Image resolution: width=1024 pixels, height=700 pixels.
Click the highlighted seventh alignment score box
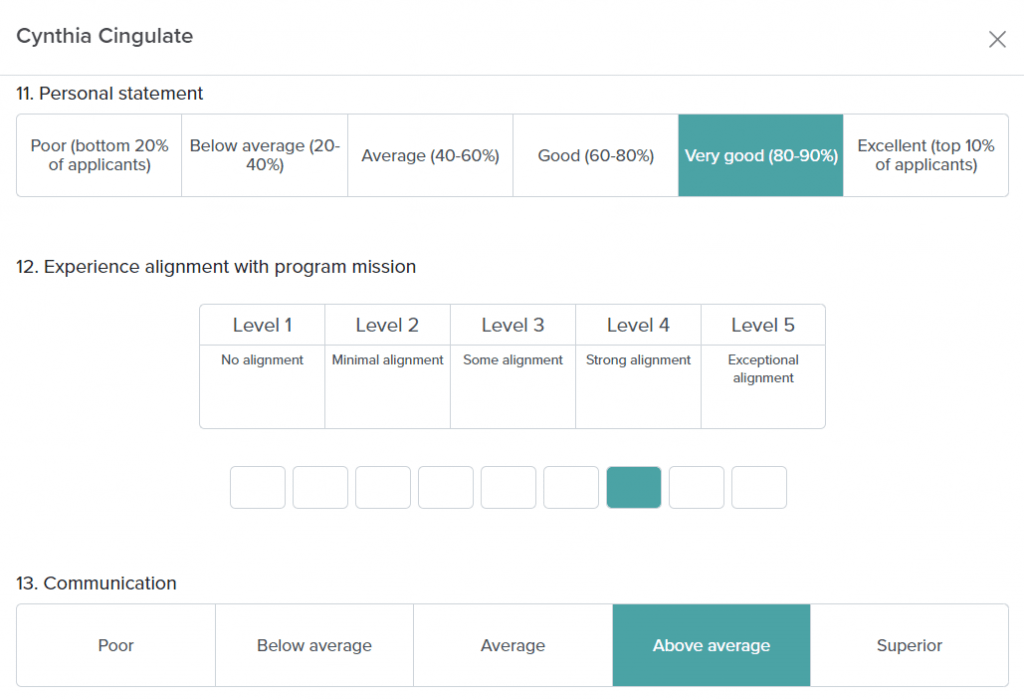pyautogui.click(x=634, y=487)
